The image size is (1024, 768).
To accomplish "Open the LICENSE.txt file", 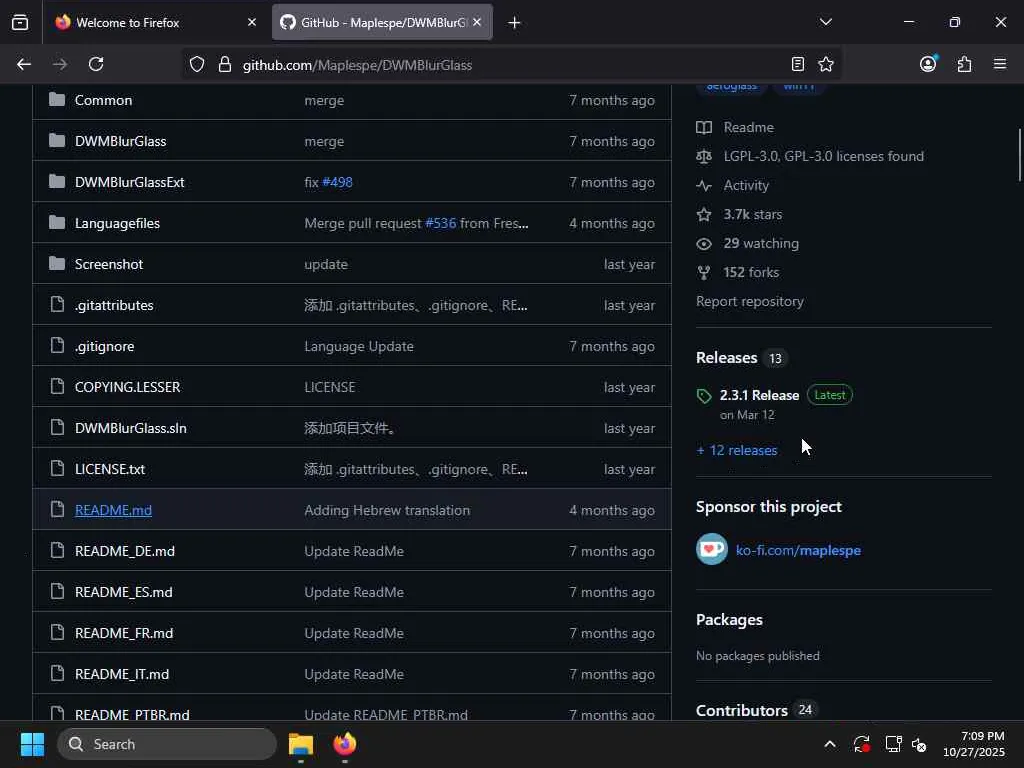I will 110,470.
